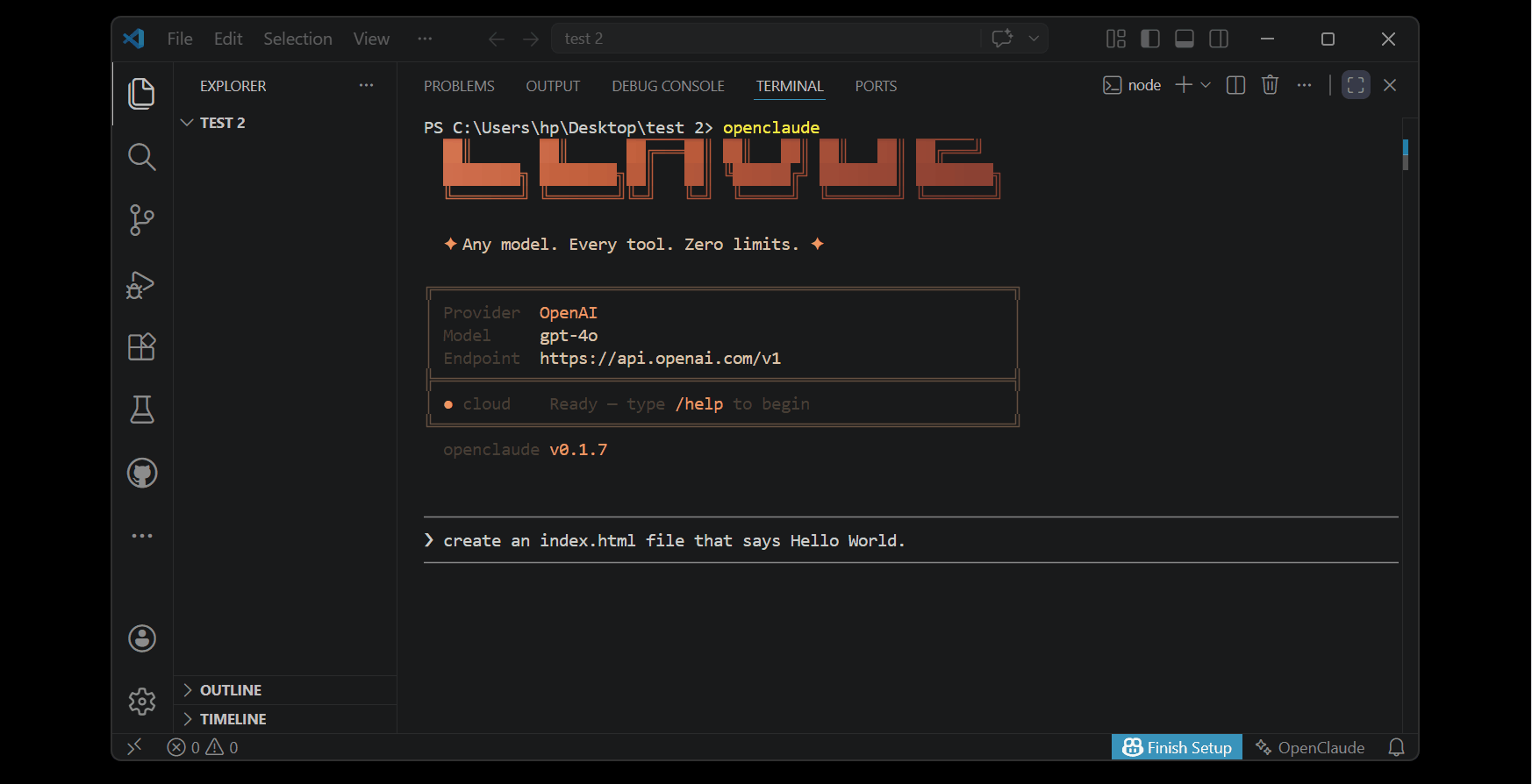The width and height of the screenshot is (1532, 784).
Task: Expand the OUTLINE section
Action: point(230,690)
